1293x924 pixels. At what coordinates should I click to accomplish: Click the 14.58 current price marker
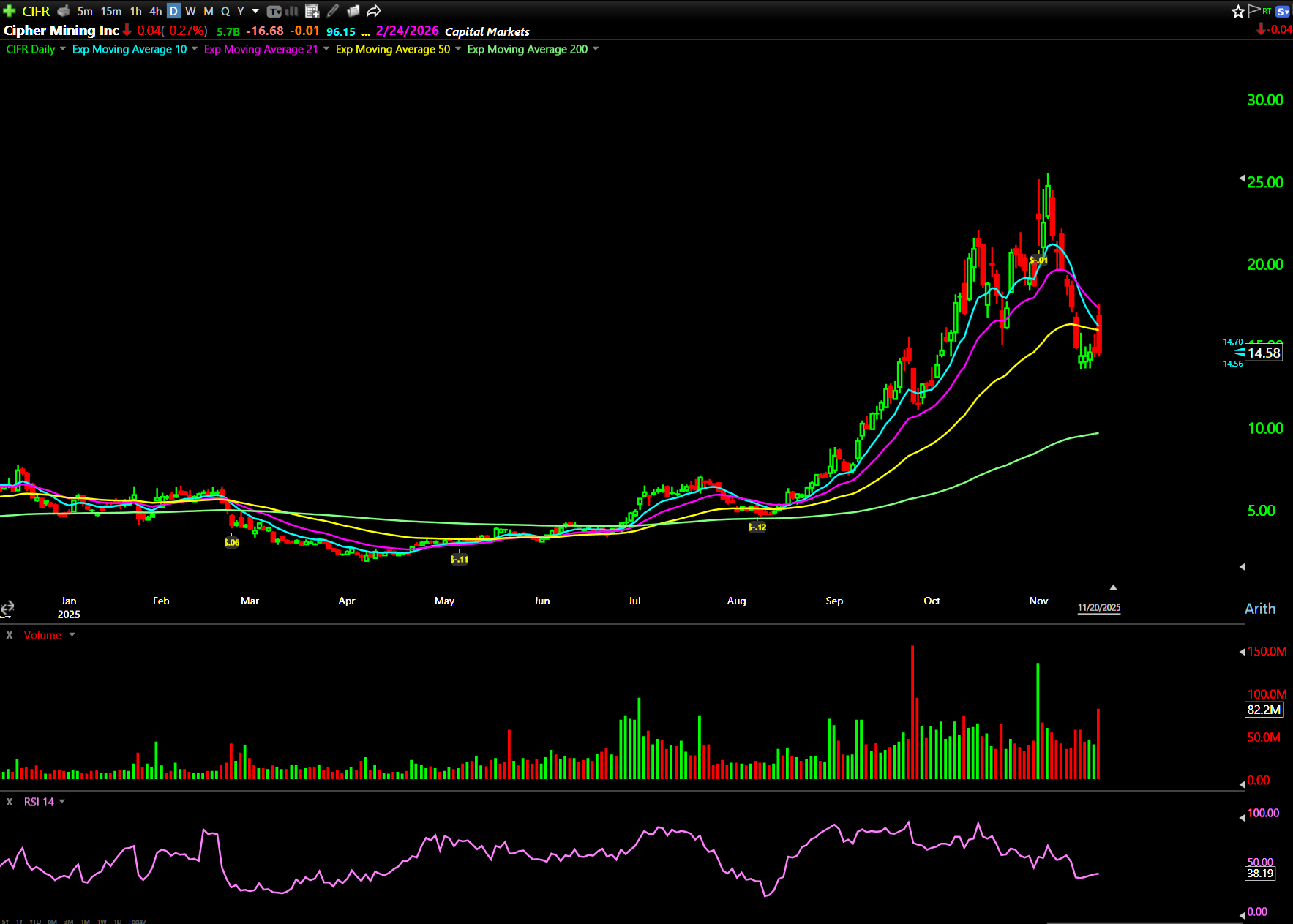[x=1264, y=353]
